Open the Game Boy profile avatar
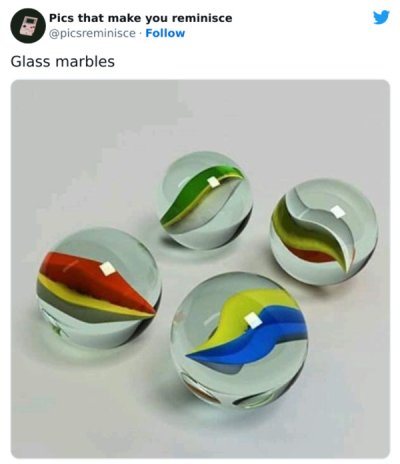Viewport: 400px width, 464px height. pyautogui.click(x=28, y=26)
